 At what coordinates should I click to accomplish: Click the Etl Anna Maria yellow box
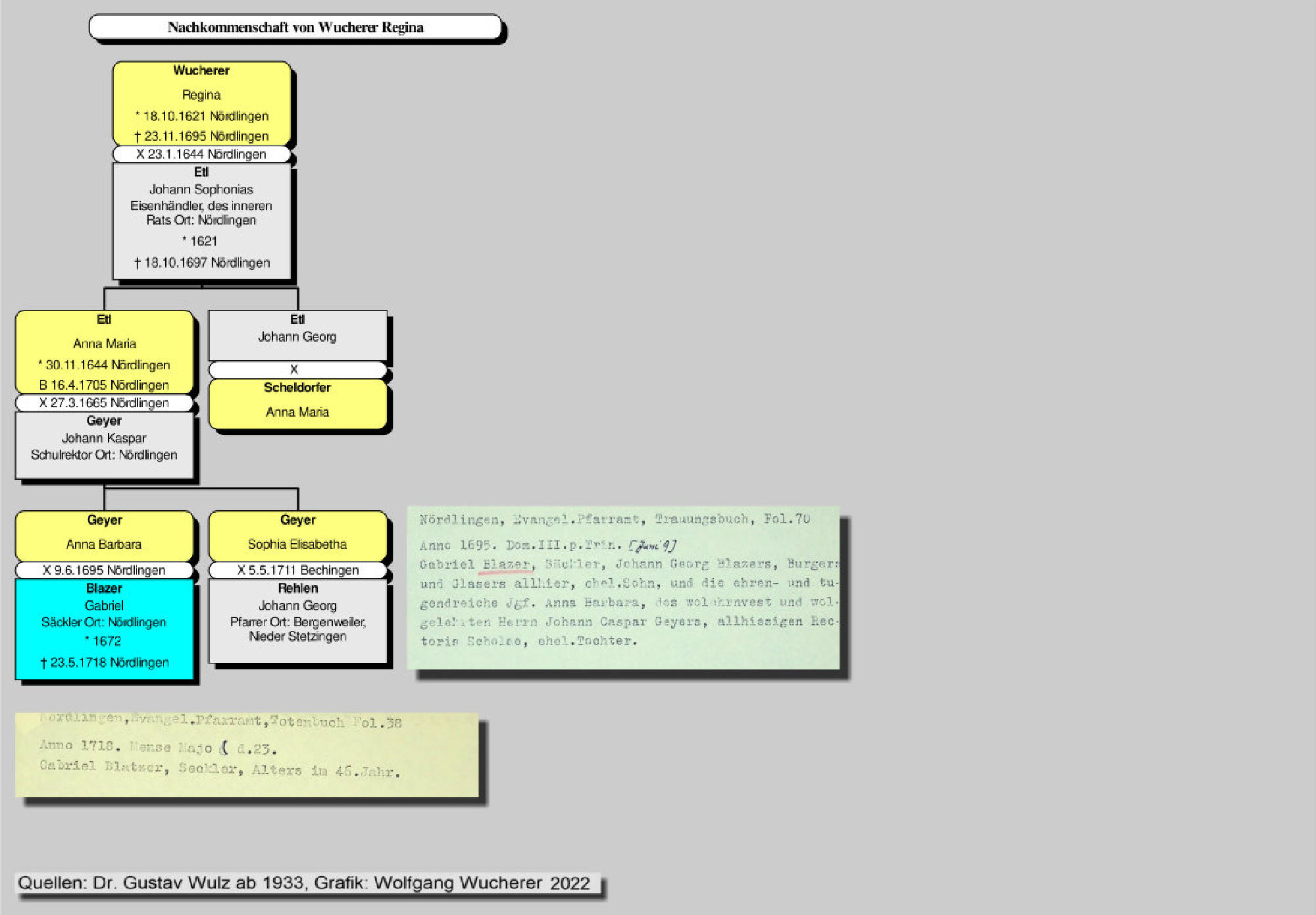coord(104,352)
